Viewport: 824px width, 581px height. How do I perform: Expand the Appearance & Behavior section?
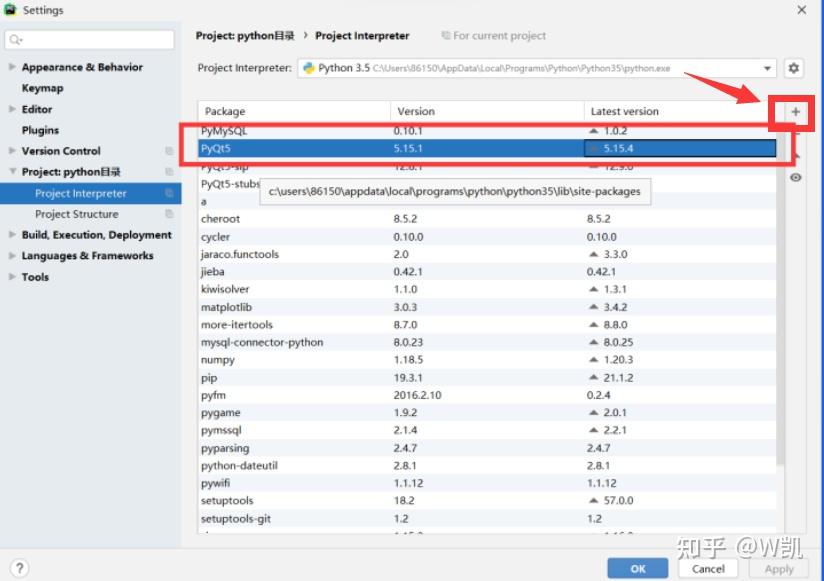pos(10,67)
